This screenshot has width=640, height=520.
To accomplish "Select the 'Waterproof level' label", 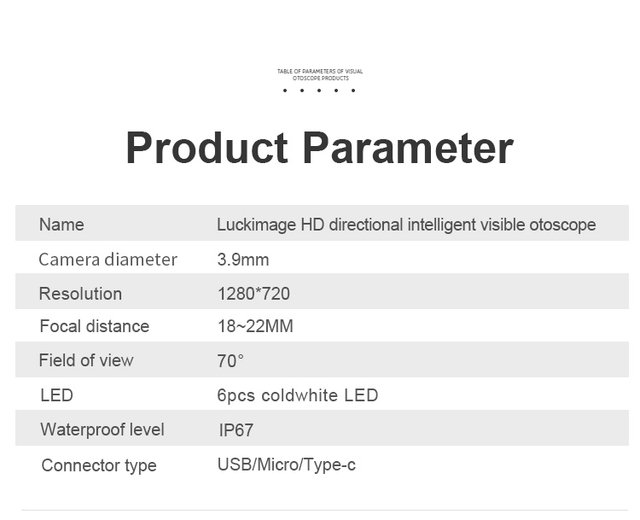I will (102, 430).
